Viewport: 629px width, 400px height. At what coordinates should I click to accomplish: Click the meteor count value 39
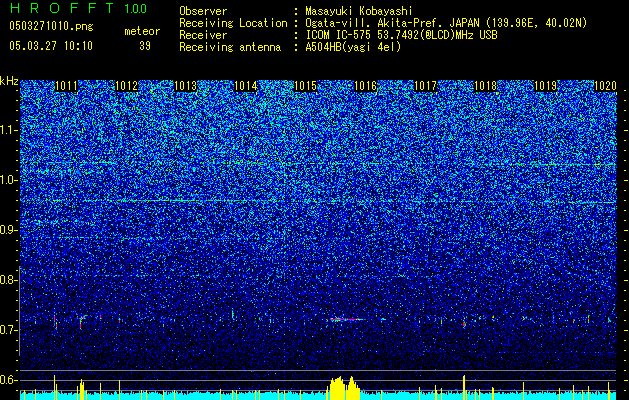(x=145, y=46)
